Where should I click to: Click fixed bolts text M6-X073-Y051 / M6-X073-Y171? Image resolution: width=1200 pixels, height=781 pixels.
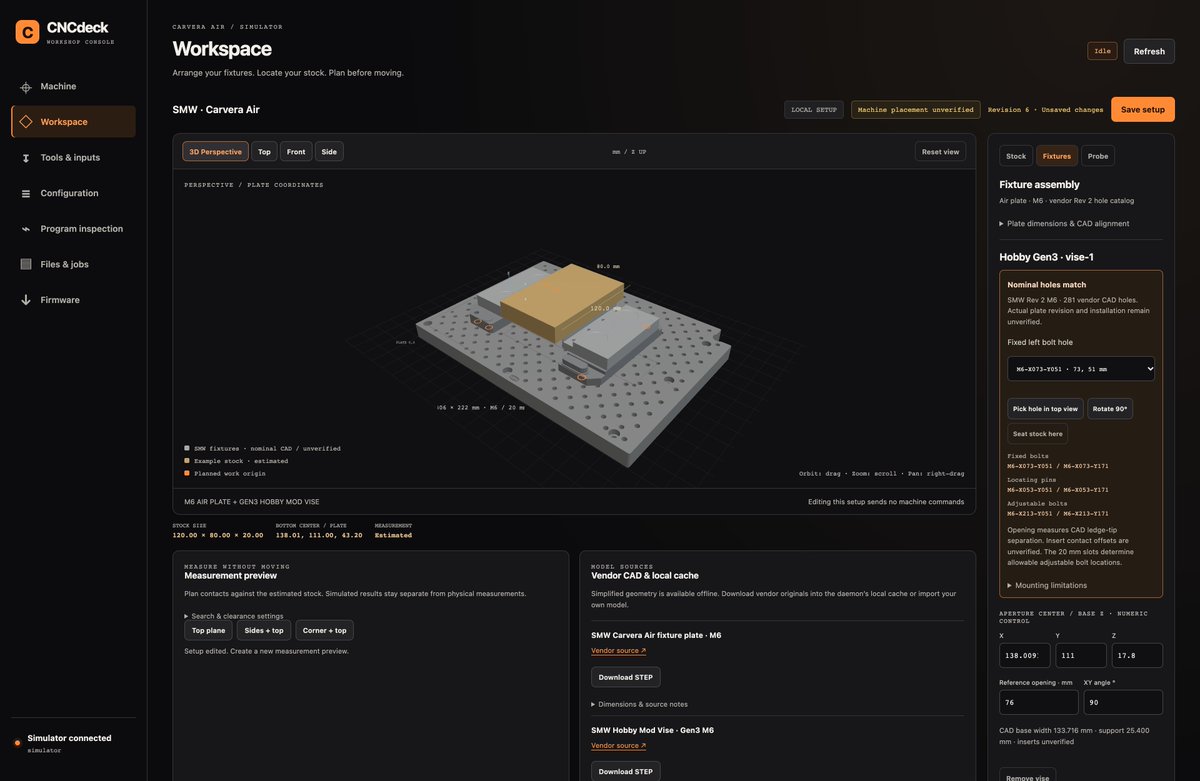[1057, 466]
